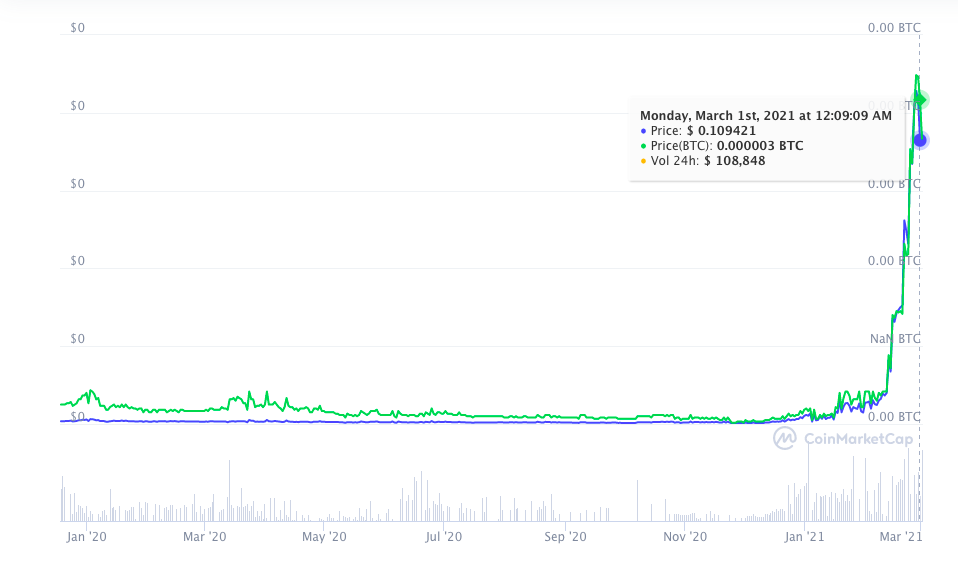Click the orange bullet beside Vol 24h
958x569 pixels.
click(643, 161)
